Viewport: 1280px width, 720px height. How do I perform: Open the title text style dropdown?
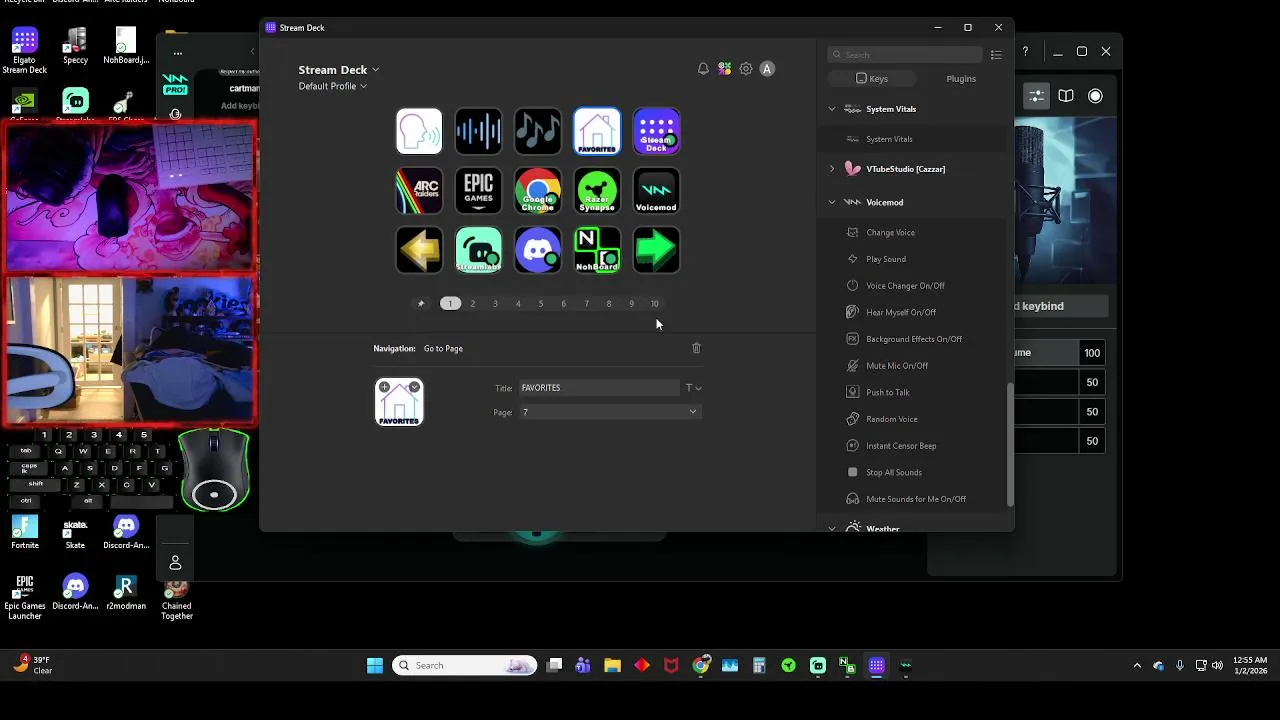click(x=693, y=388)
